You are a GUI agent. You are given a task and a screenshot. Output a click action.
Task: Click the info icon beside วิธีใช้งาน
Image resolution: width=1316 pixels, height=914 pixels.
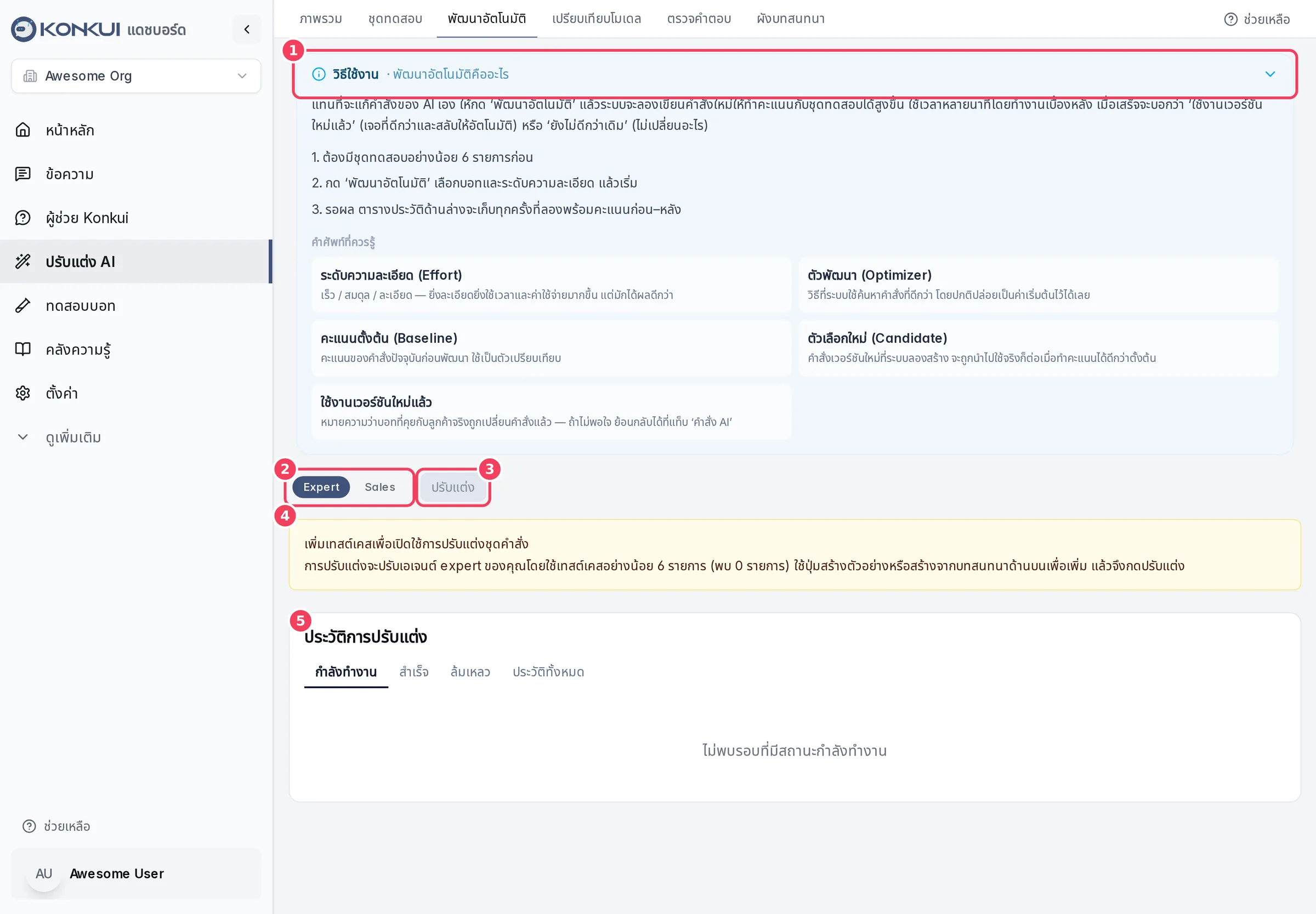[319, 75]
